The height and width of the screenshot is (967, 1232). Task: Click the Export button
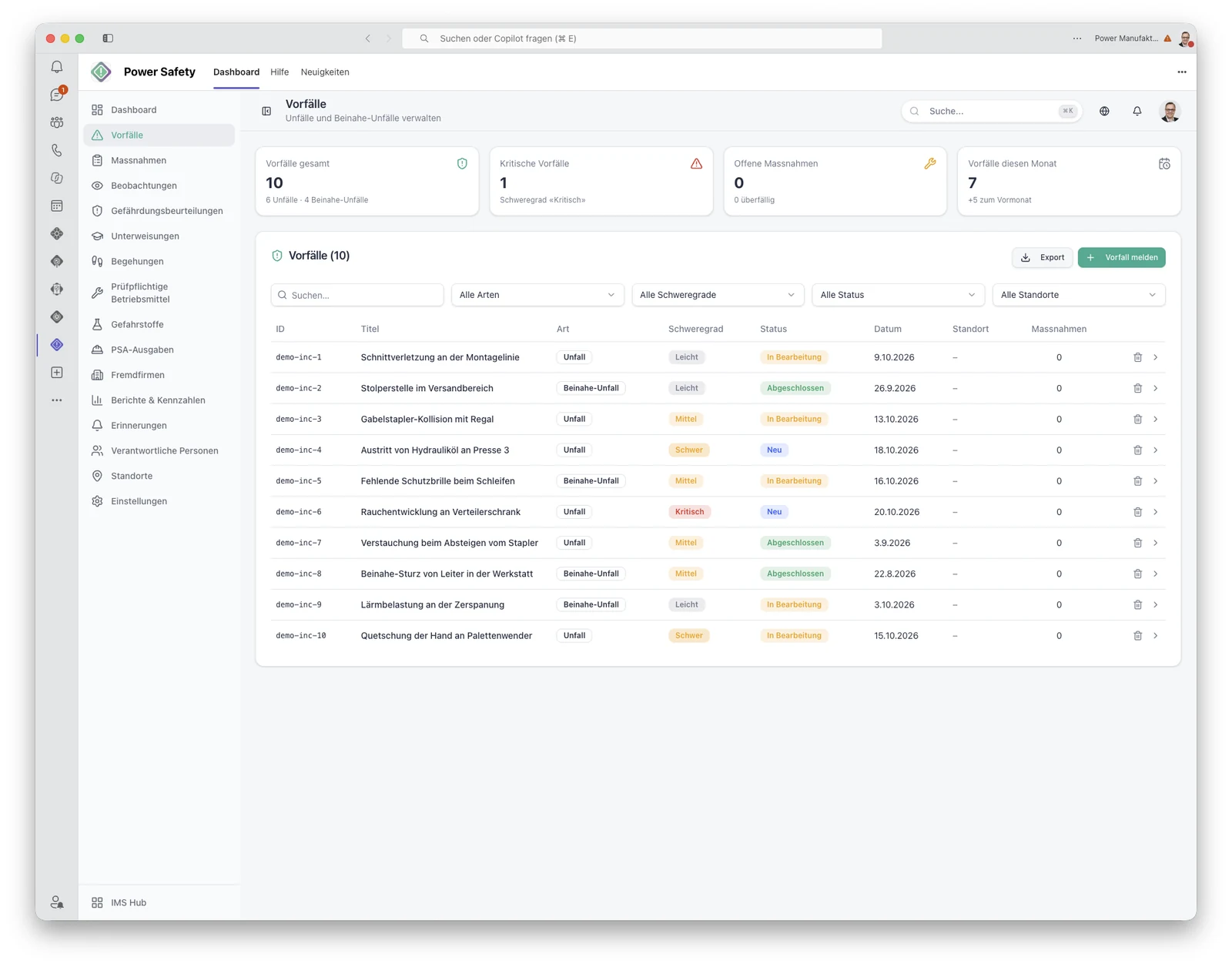[1043, 257]
